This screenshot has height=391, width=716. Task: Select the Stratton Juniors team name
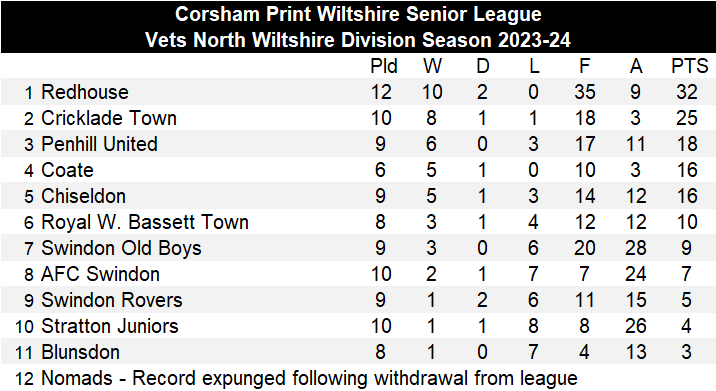click(x=110, y=327)
